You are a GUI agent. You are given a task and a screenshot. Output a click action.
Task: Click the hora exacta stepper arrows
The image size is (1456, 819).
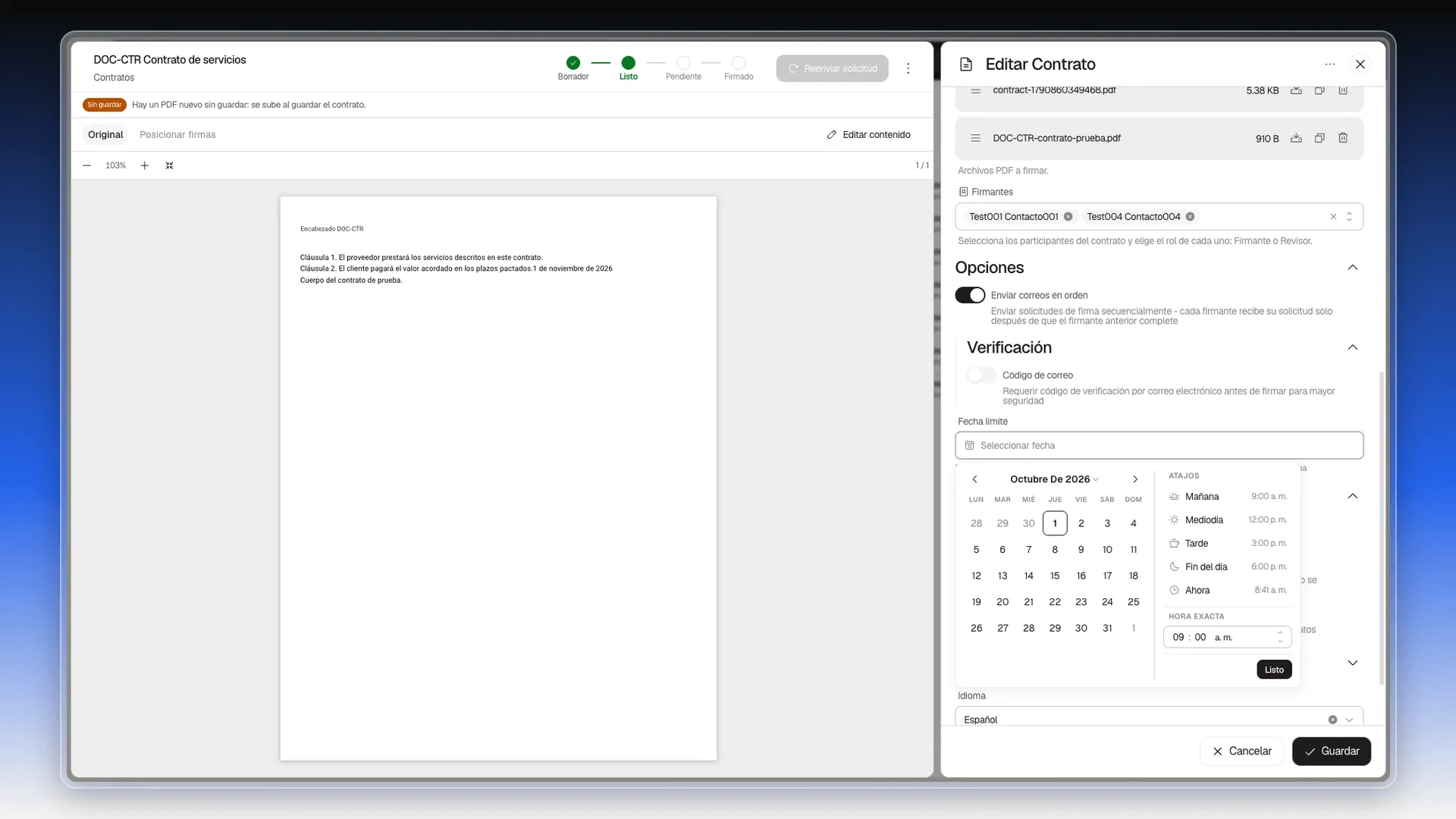tap(1280, 637)
